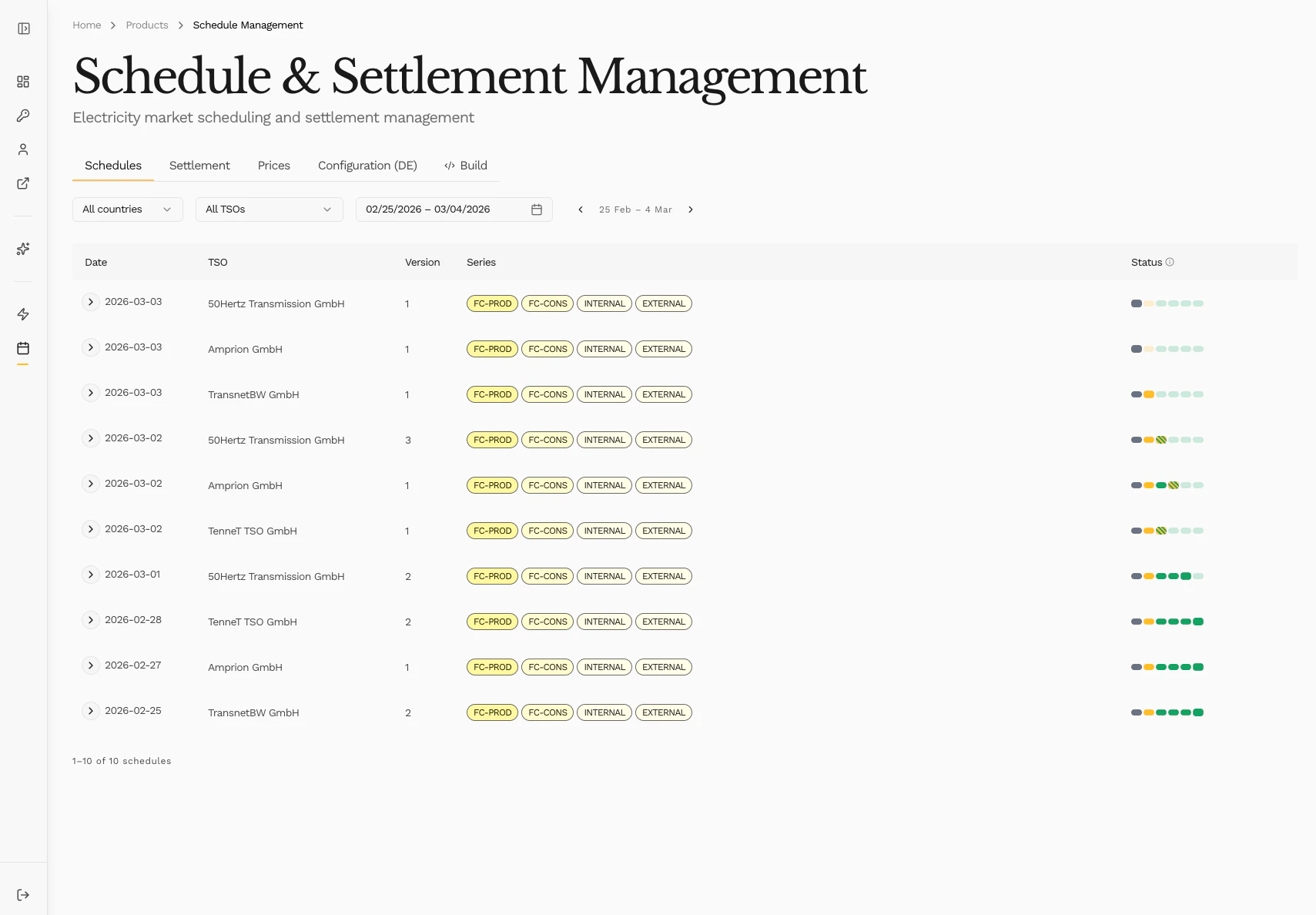The height and width of the screenshot is (915, 1316).
Task: Click the FC-PROD series badge on Amprion row
Action: click(x=492, y=348)
